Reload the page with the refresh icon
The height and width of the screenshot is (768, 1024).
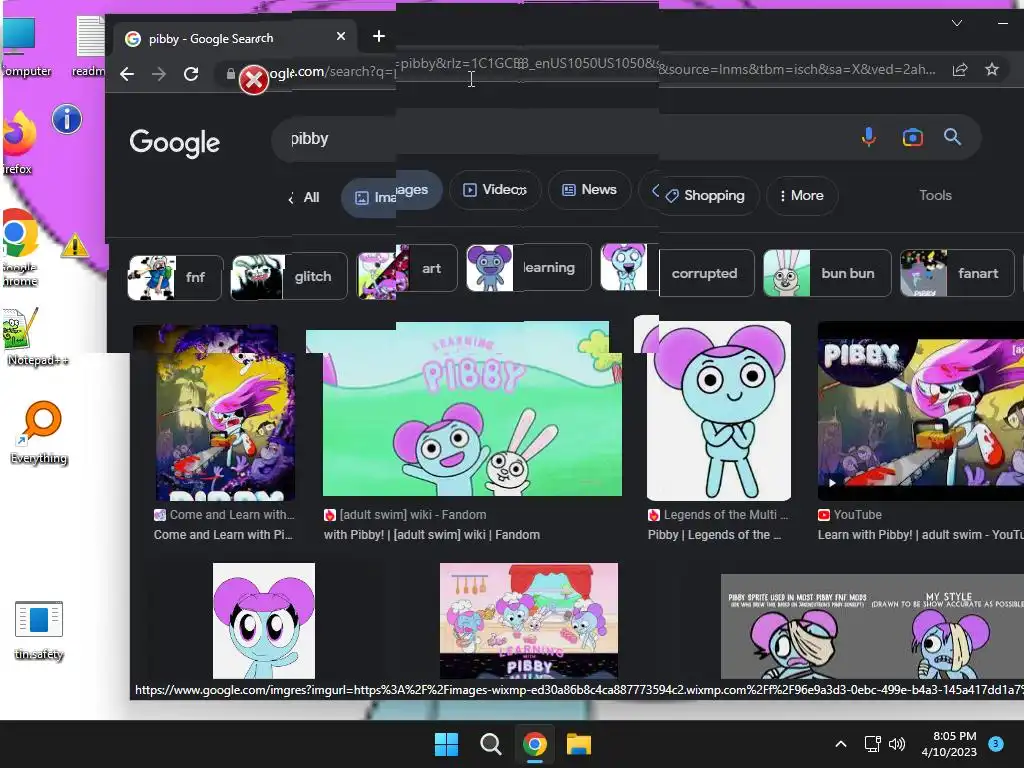(191, 74)
